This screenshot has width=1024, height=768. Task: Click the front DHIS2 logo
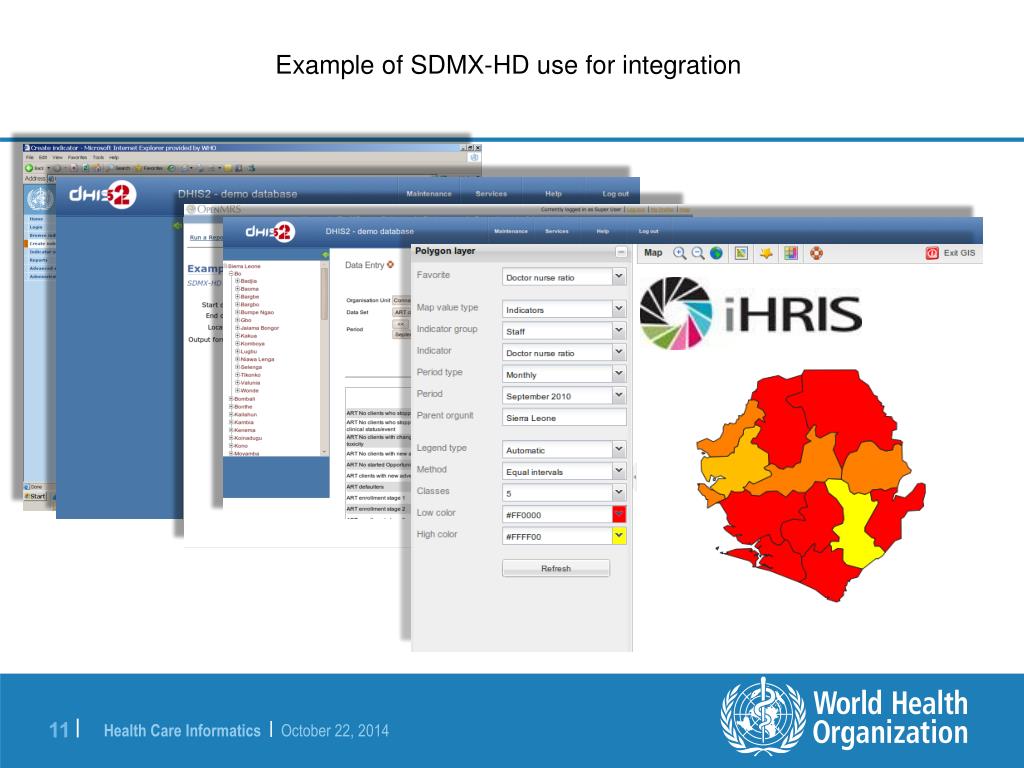[x=270, y=232]
